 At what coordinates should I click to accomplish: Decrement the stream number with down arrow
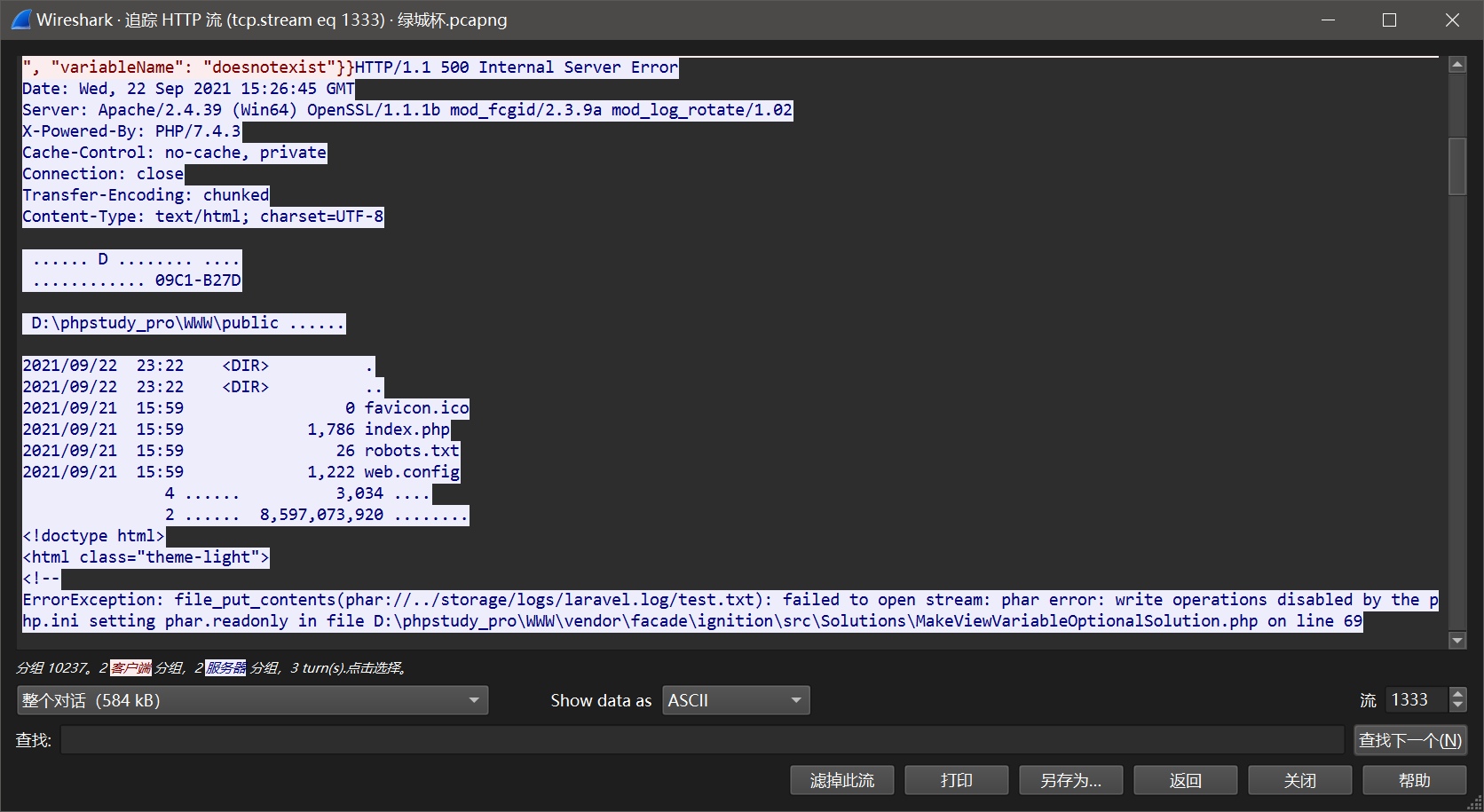[1457, 706]
